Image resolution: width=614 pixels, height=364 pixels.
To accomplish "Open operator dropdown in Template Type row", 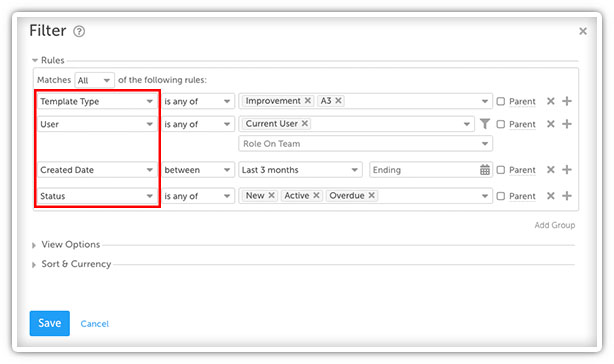I will (198, 101).
